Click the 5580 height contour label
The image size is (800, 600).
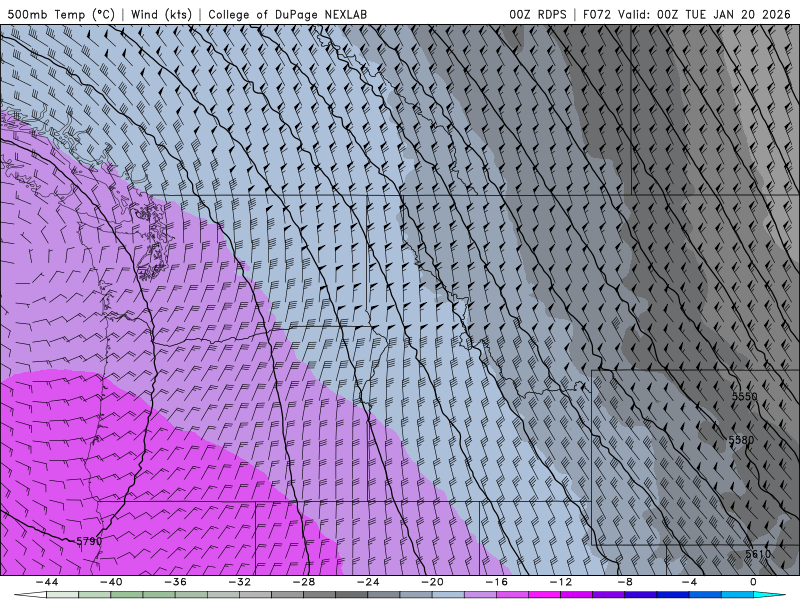coord(741,440)
